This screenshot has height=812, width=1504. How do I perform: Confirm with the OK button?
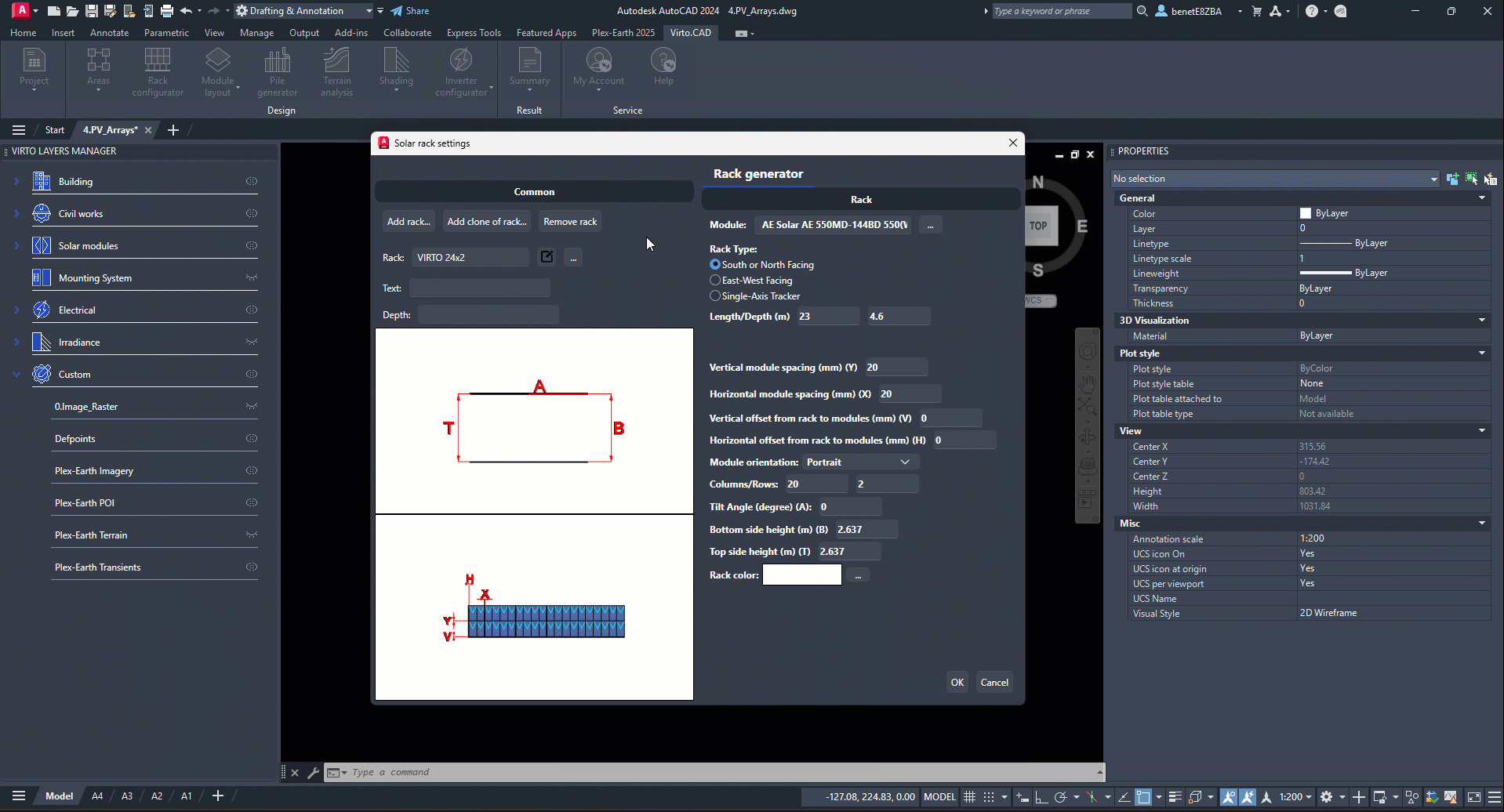pos(957,683)
